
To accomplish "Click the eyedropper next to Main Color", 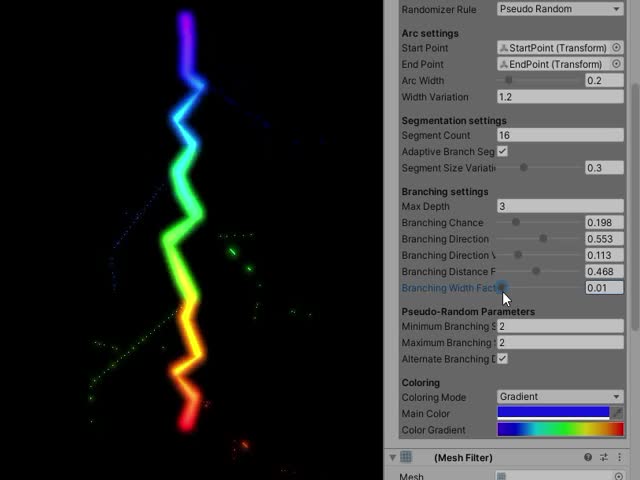I will click(x=617, y=413).
